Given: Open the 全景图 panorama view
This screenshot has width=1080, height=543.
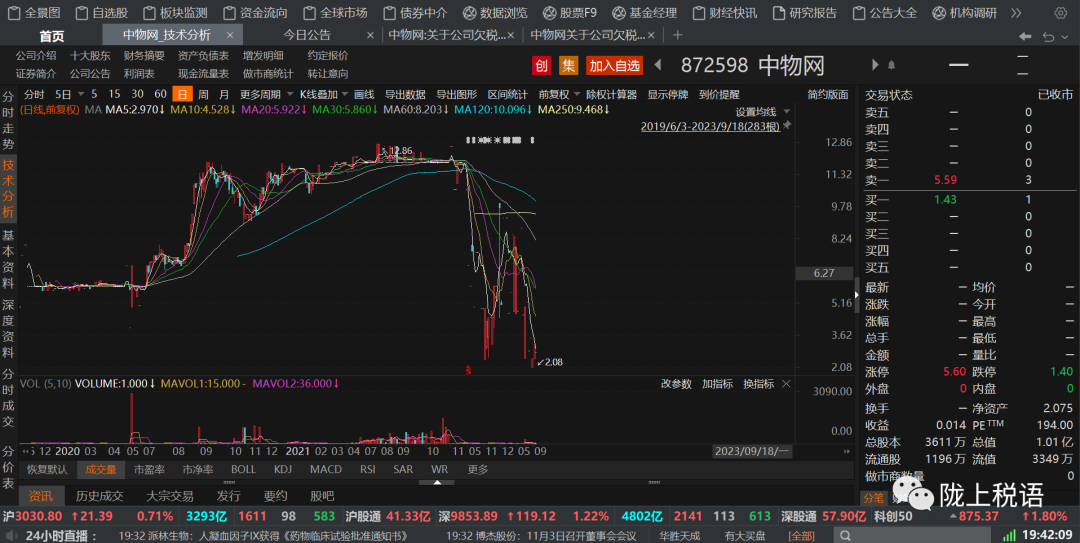Looking at the screenshot, I should [x=34, y=12].
